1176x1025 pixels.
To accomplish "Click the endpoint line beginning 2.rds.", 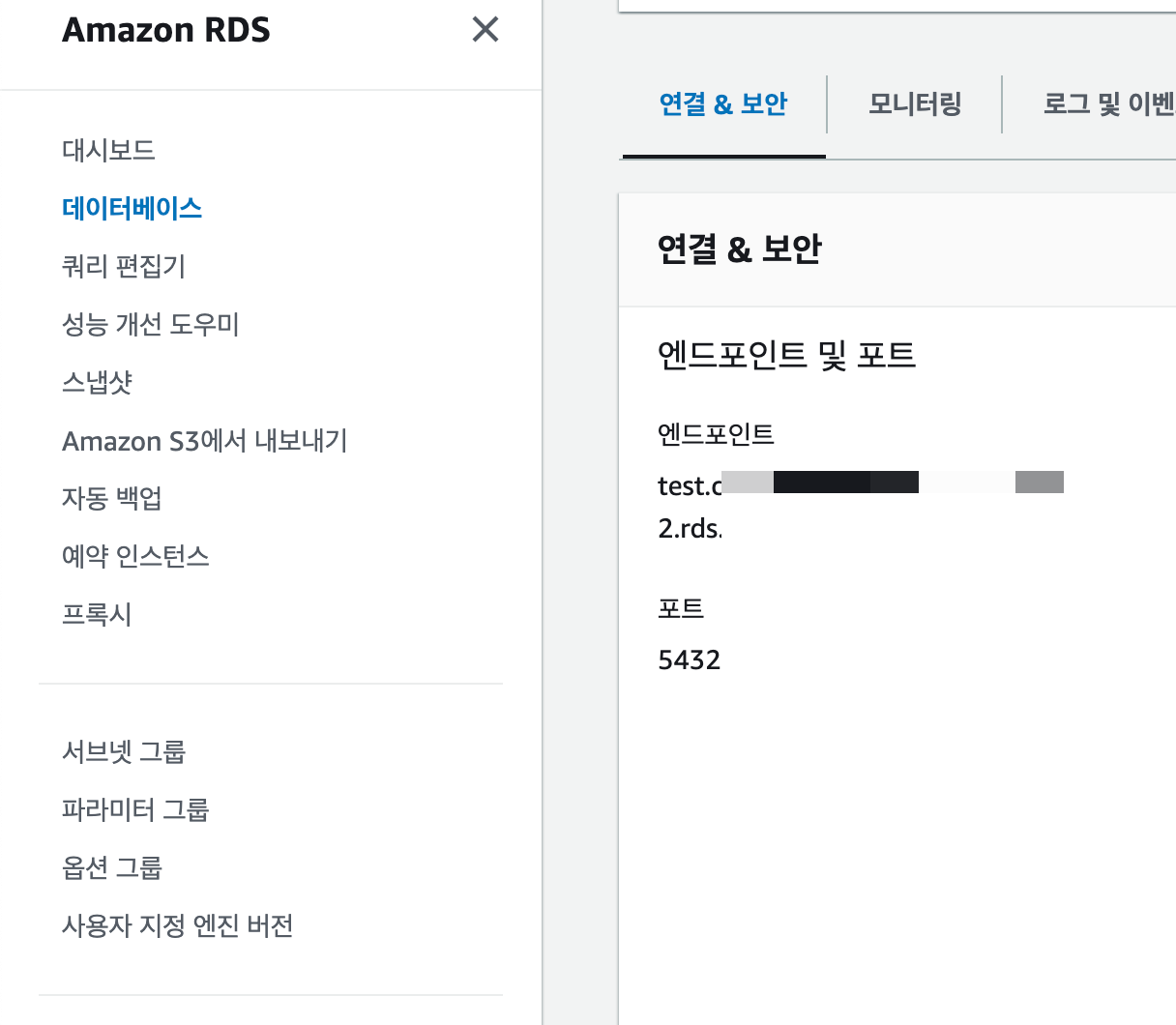I will click(691, 529).
